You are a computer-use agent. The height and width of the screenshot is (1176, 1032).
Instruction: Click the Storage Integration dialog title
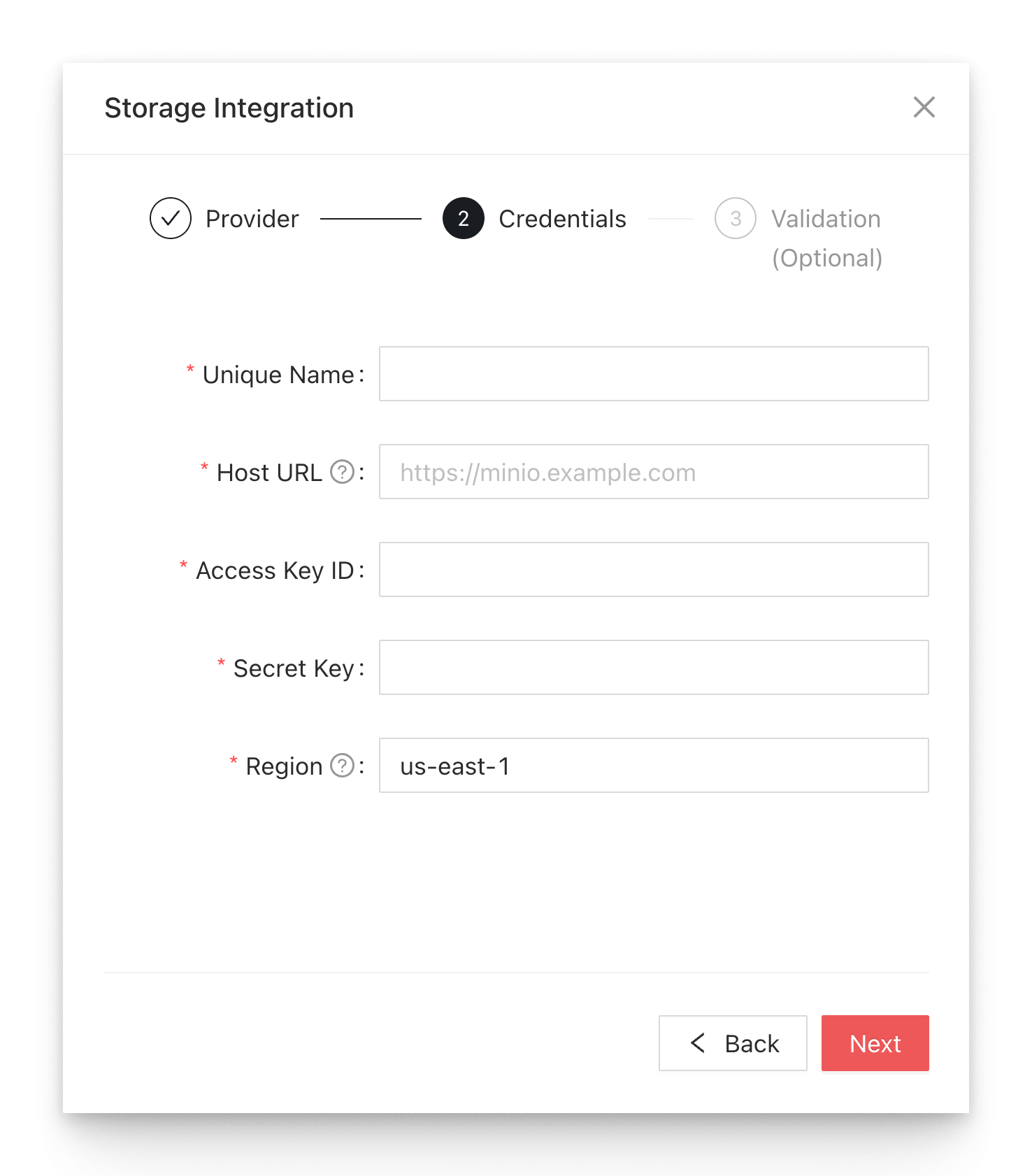point(229,108)
